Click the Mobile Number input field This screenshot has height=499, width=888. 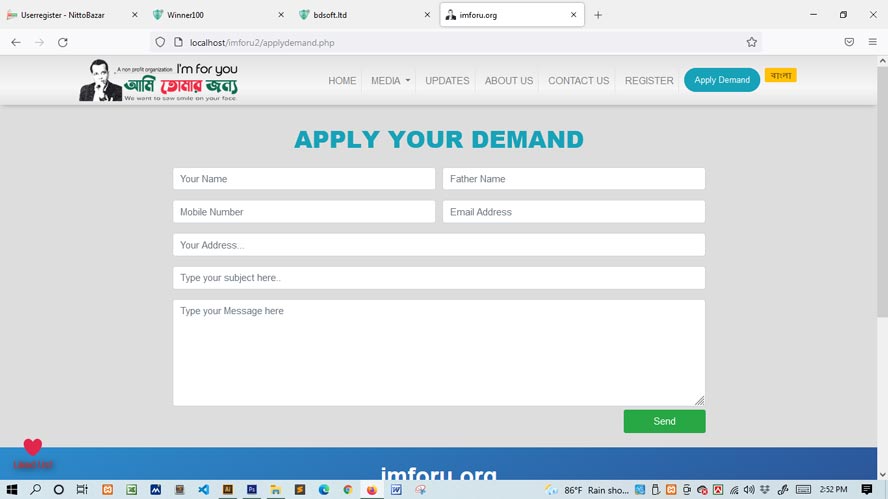pyautogui.click(x=304, y=212)
